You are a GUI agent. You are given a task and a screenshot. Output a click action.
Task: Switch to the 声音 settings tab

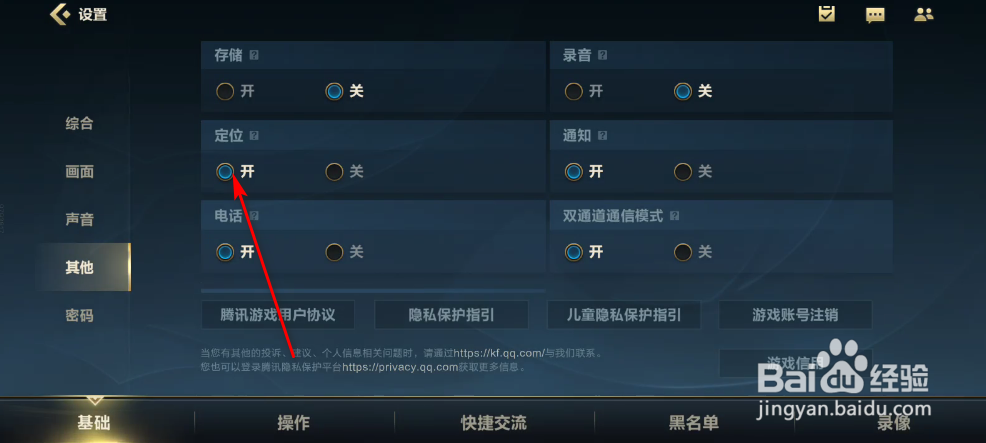pyautogui.click(x=79, y=220)
